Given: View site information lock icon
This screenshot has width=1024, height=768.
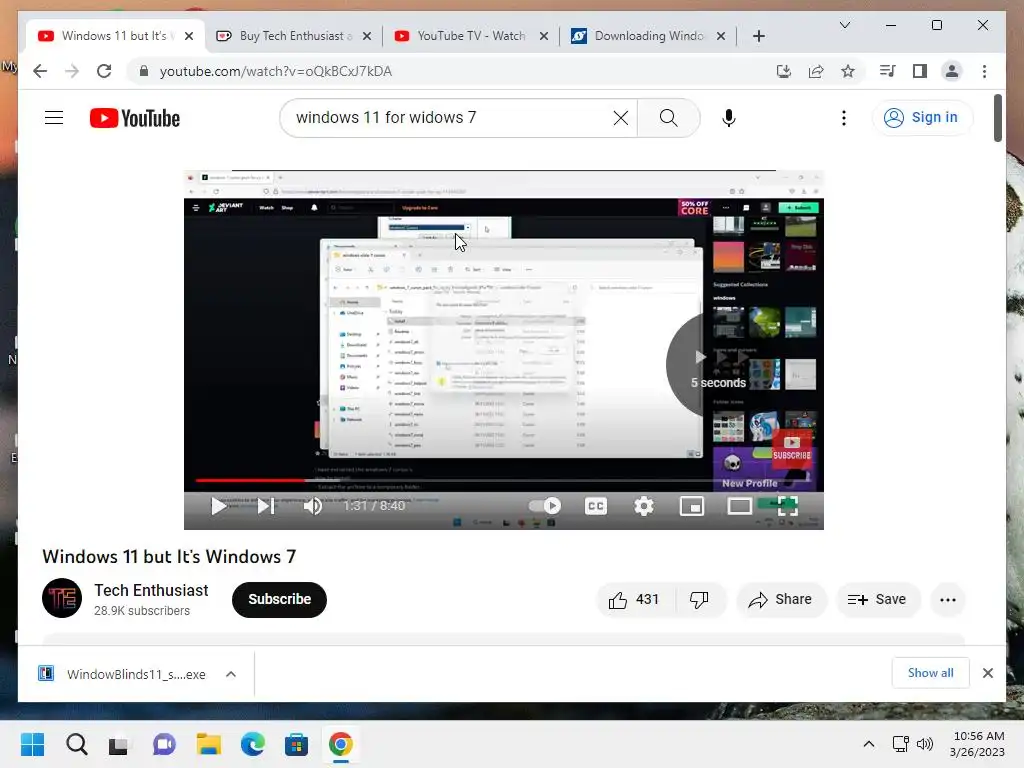Looking at the screenshot, I should pyautogui.click(x=144, y=71).
